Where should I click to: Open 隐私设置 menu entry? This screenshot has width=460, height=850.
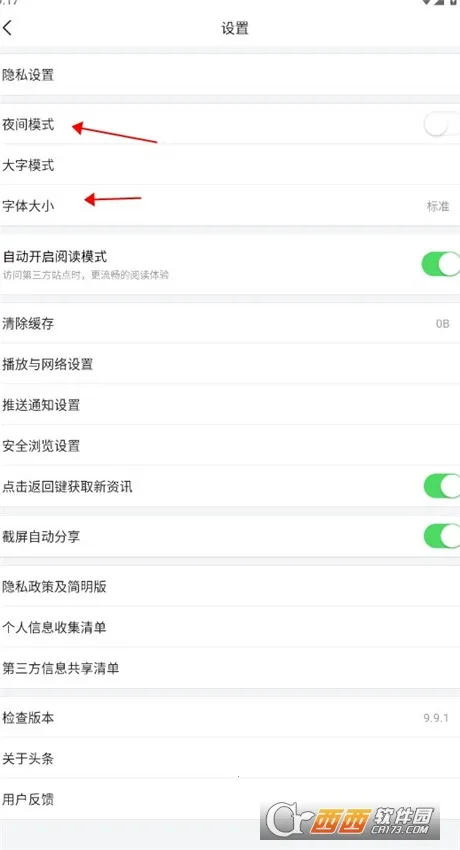click(230, 74)
